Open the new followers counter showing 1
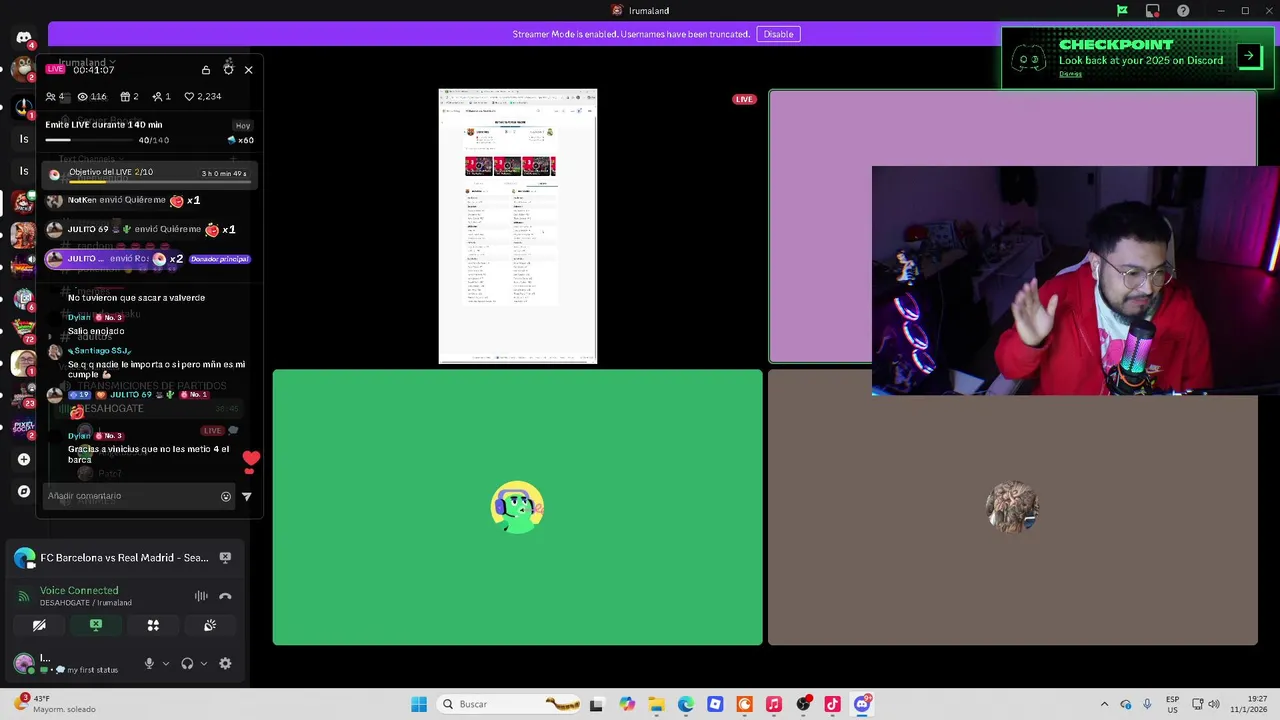1280x720 pixels. [161, 97]
